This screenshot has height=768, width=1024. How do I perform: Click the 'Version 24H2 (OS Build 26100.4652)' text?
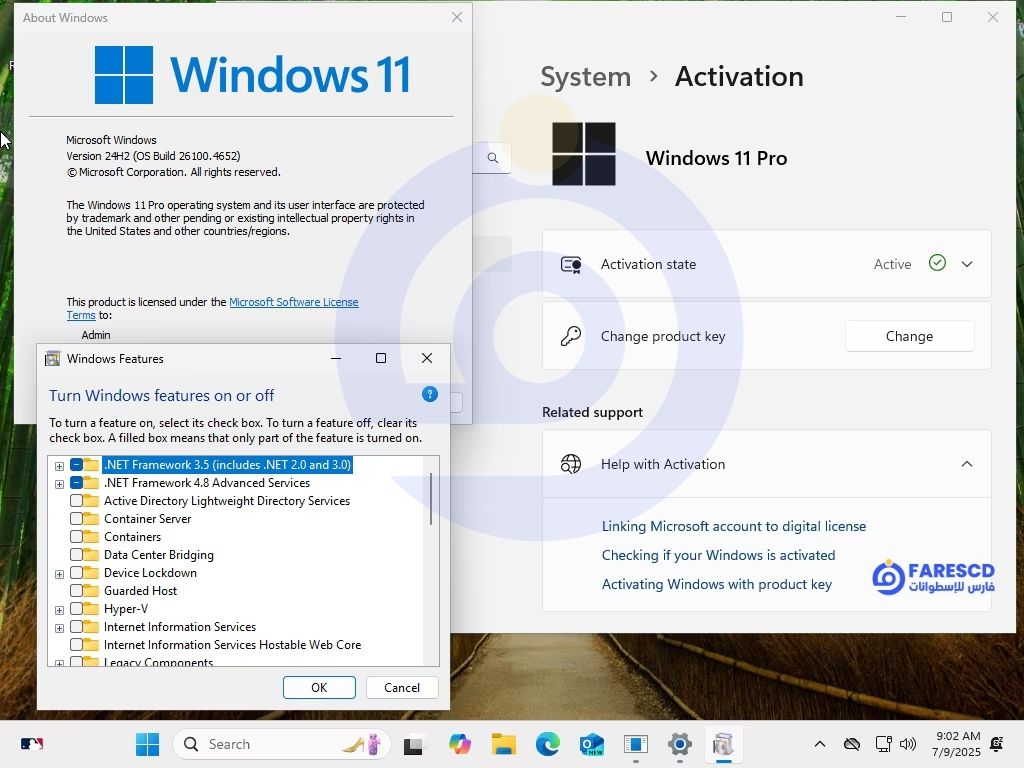tap(153, 156)
